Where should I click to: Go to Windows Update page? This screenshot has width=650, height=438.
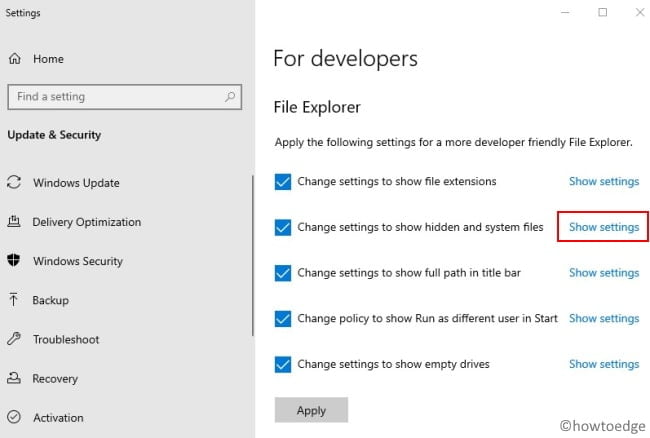tap(76, 183)
